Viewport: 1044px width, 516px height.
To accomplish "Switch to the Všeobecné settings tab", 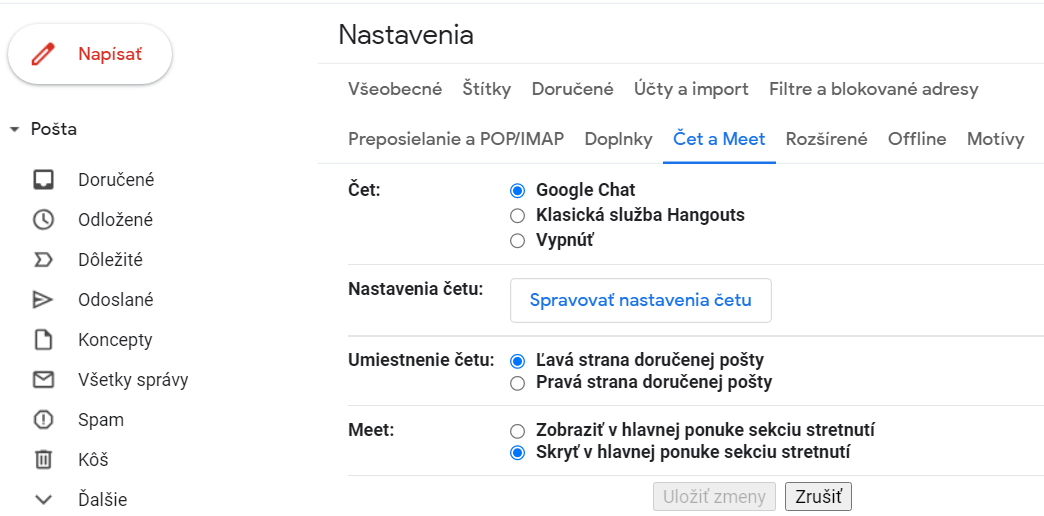I will 395,89.
